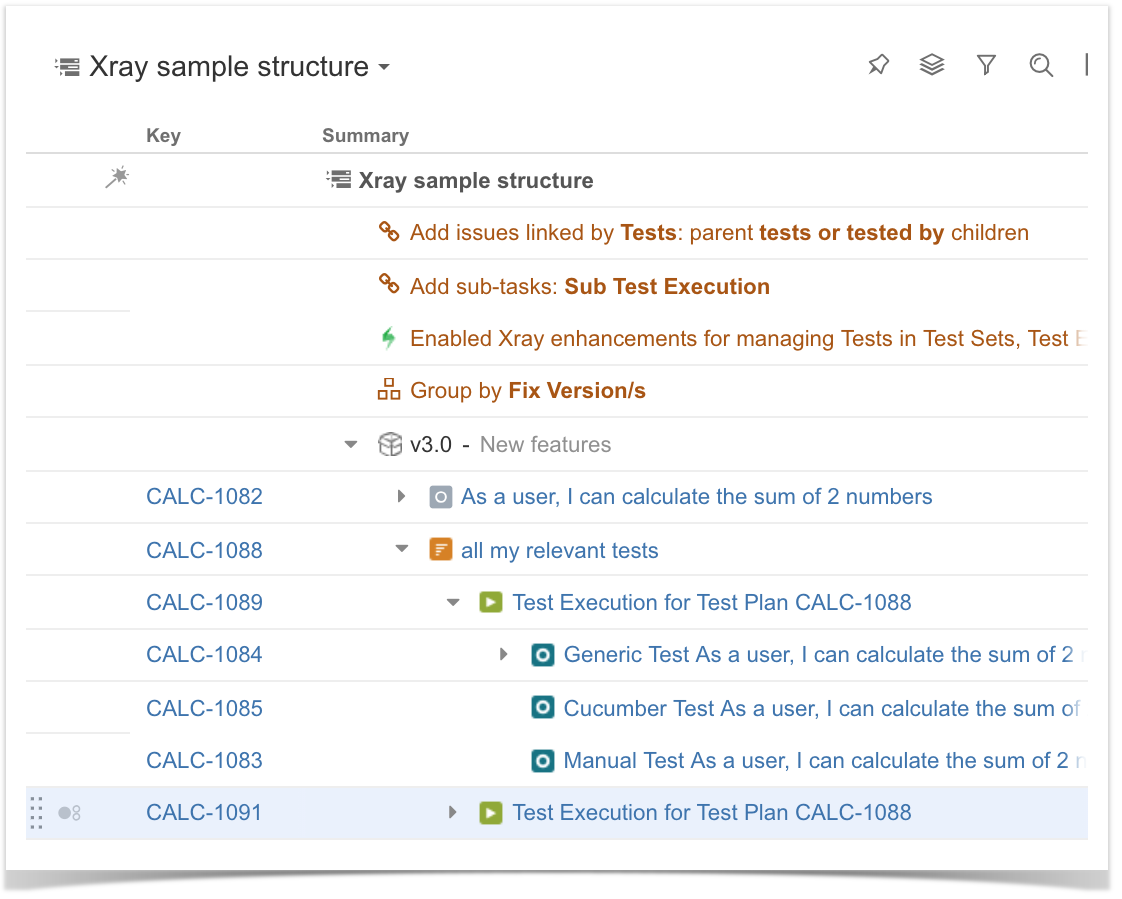Open the Cucumber Test summary link
1122x899 pixels.
(822, 708)
